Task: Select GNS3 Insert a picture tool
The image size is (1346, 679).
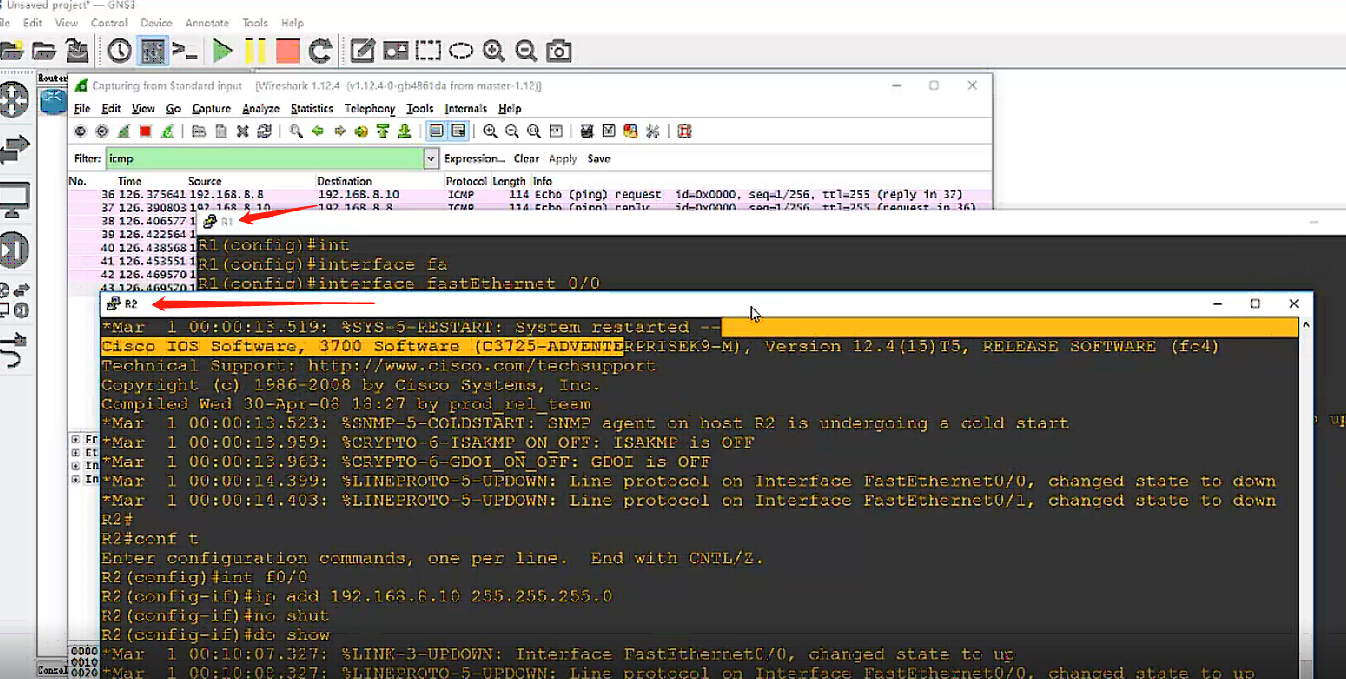Action: (396, 50)
